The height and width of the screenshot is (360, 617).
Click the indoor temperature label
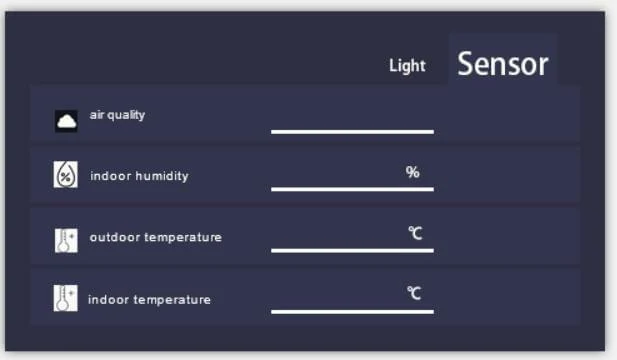point(149,300)
